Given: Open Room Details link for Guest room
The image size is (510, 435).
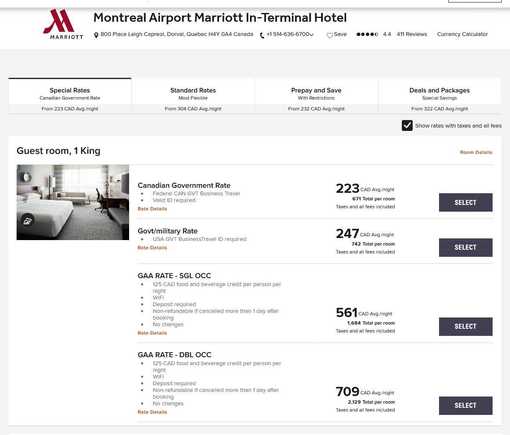Looking at the screenshot, I should (x=476, y=152).
